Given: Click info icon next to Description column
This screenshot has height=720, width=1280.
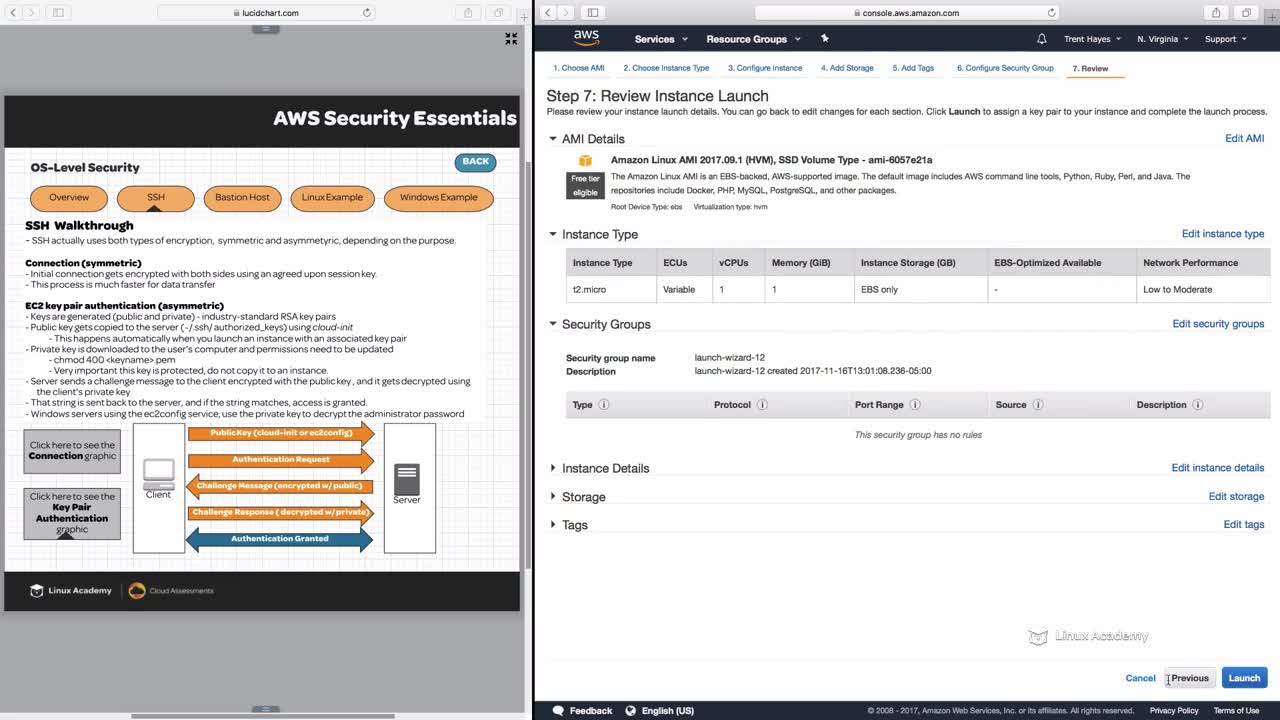Looking at the screenshot, I should [1198, 405].
